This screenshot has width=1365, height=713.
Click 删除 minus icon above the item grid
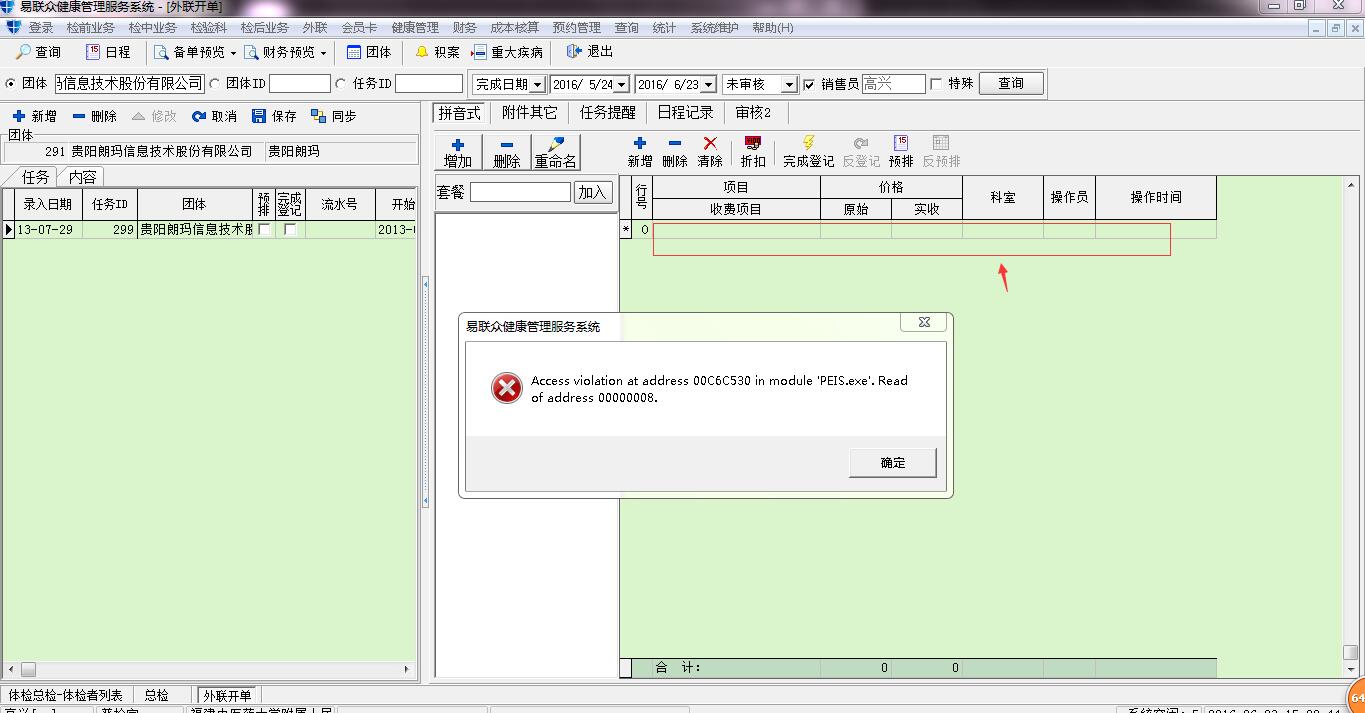(x=675, y=144)
